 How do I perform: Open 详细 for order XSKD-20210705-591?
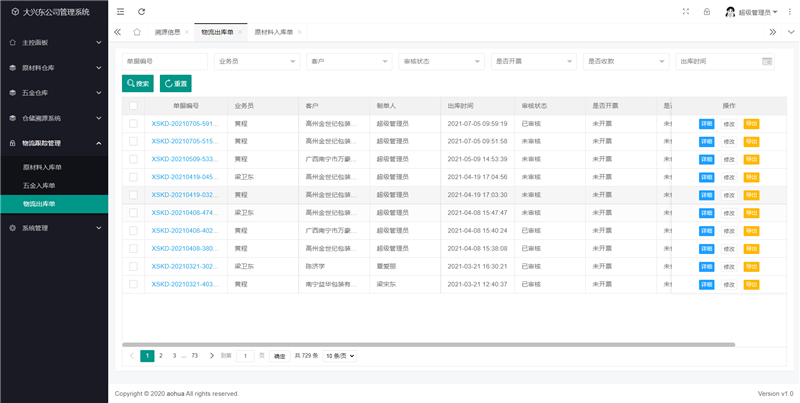[707, 123]
